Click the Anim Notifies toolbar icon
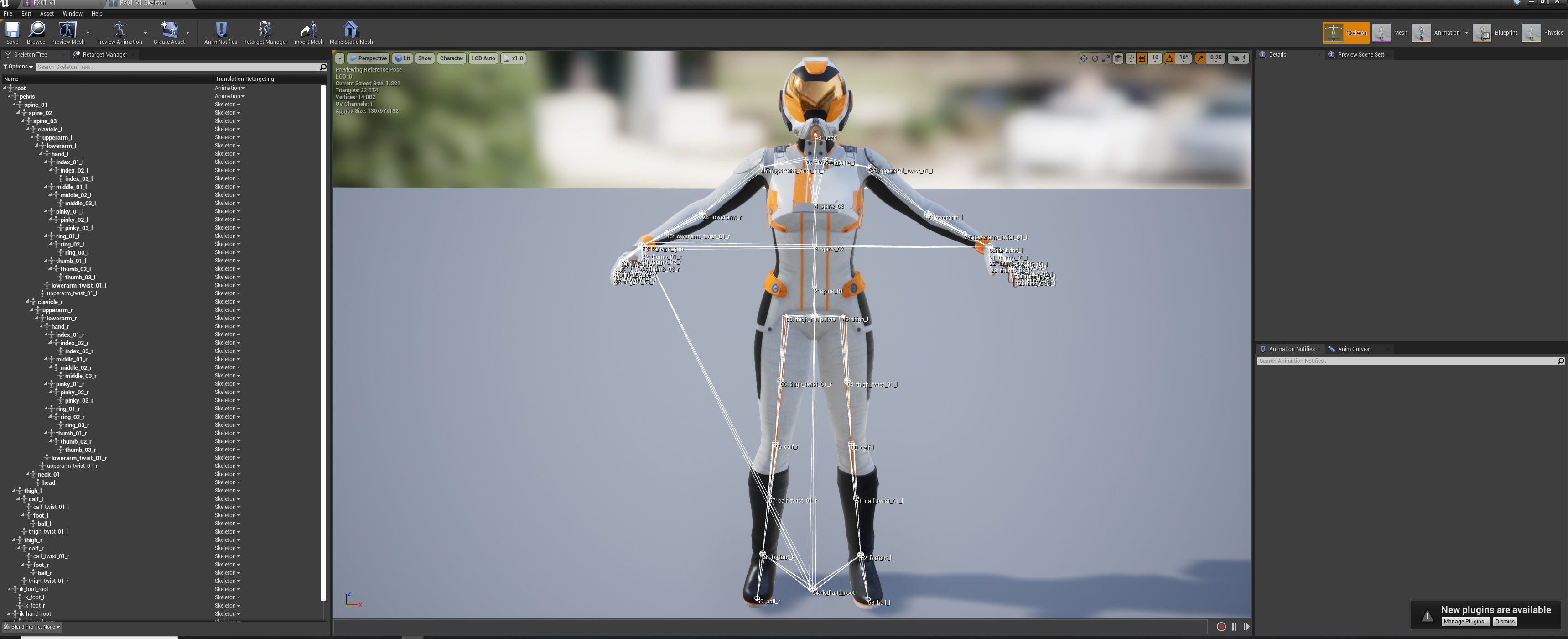 click(x=220, y=30)
